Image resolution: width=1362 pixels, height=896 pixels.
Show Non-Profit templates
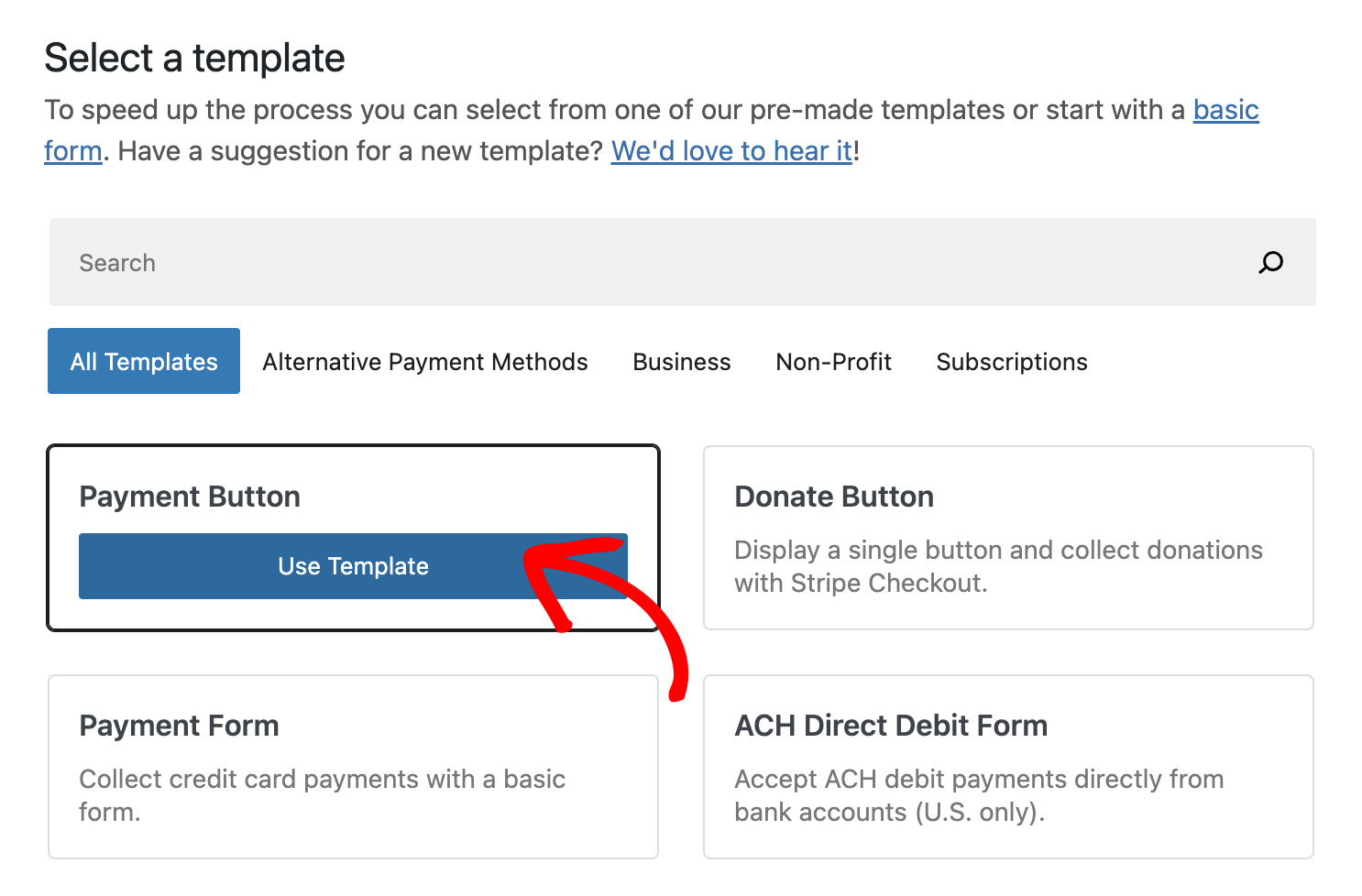pyautogui.click(x=833, y=362)
